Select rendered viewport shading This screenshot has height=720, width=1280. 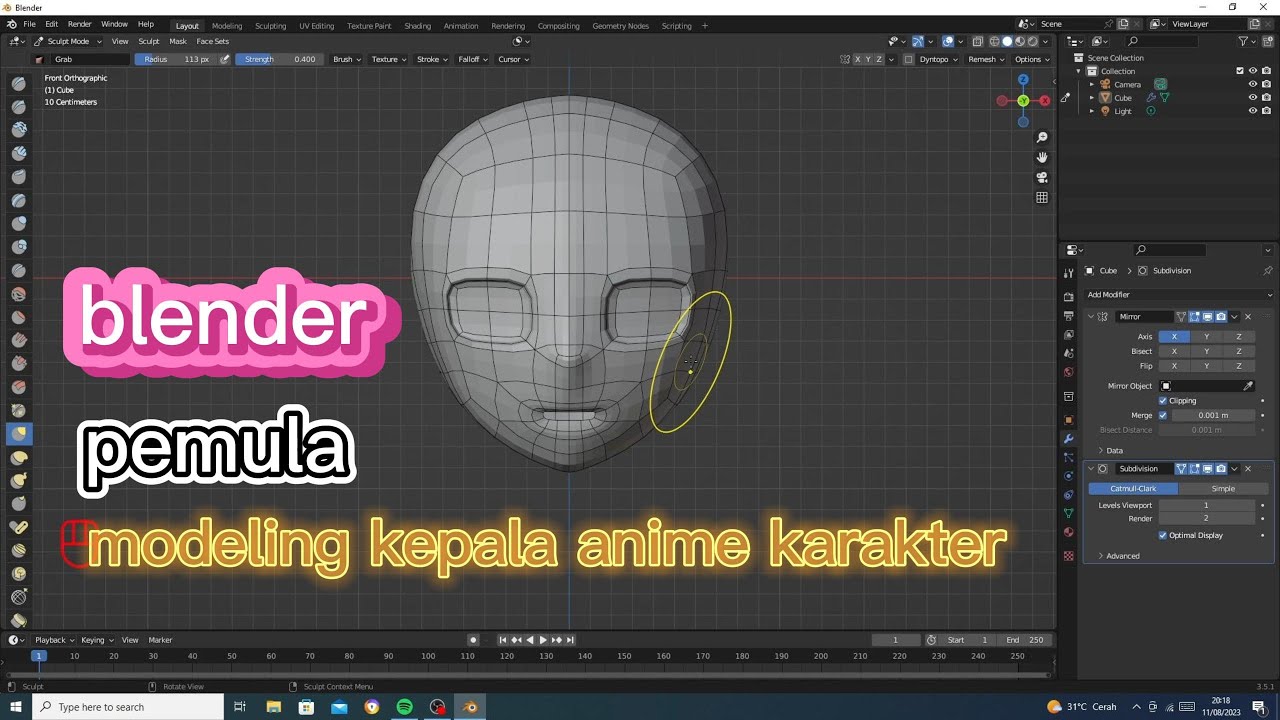pos(1034,41)
